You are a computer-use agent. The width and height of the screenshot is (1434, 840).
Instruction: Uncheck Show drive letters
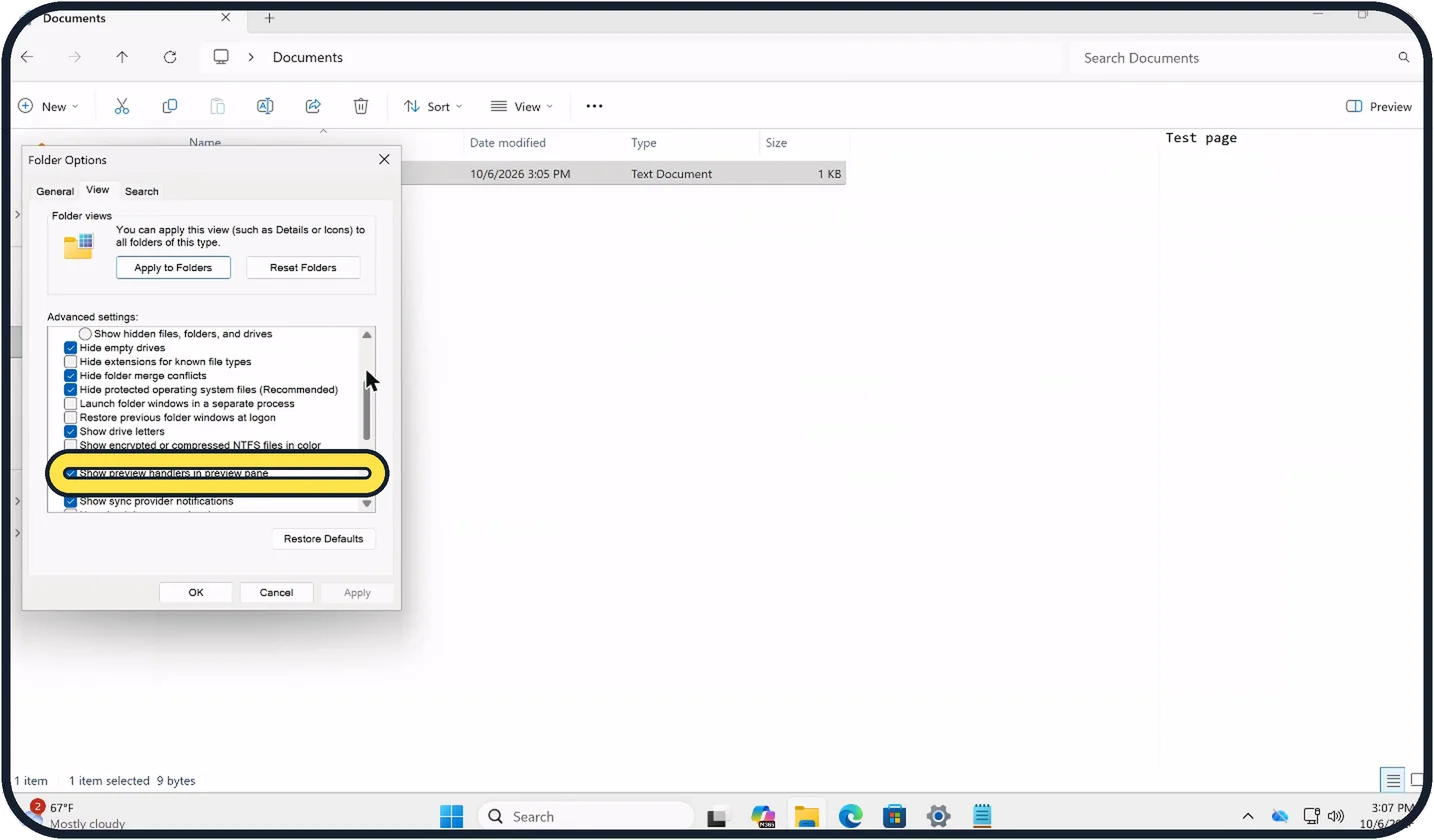click(70, 432)
